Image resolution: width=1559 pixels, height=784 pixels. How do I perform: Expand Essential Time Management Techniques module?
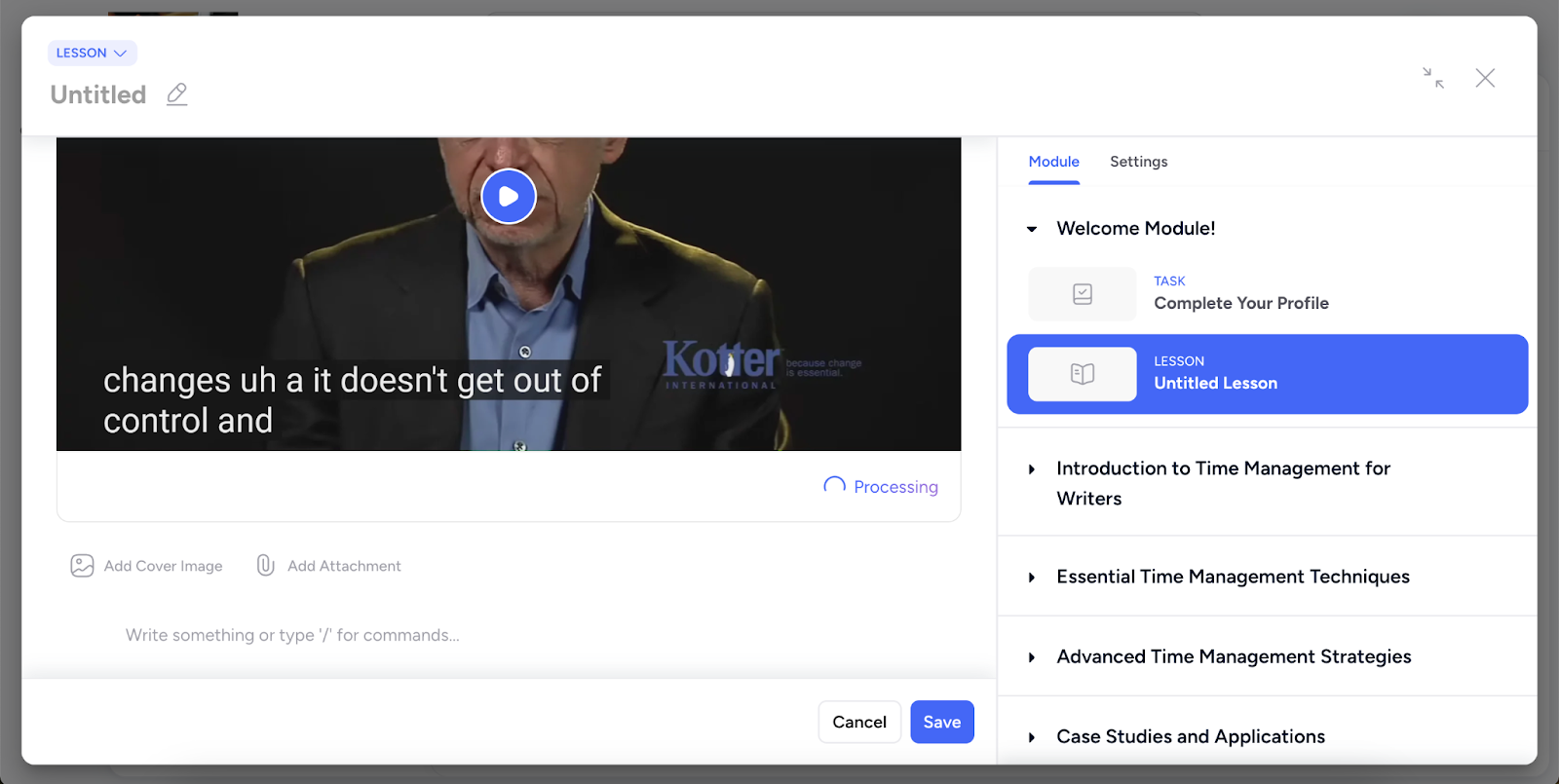pos(1032,578)
